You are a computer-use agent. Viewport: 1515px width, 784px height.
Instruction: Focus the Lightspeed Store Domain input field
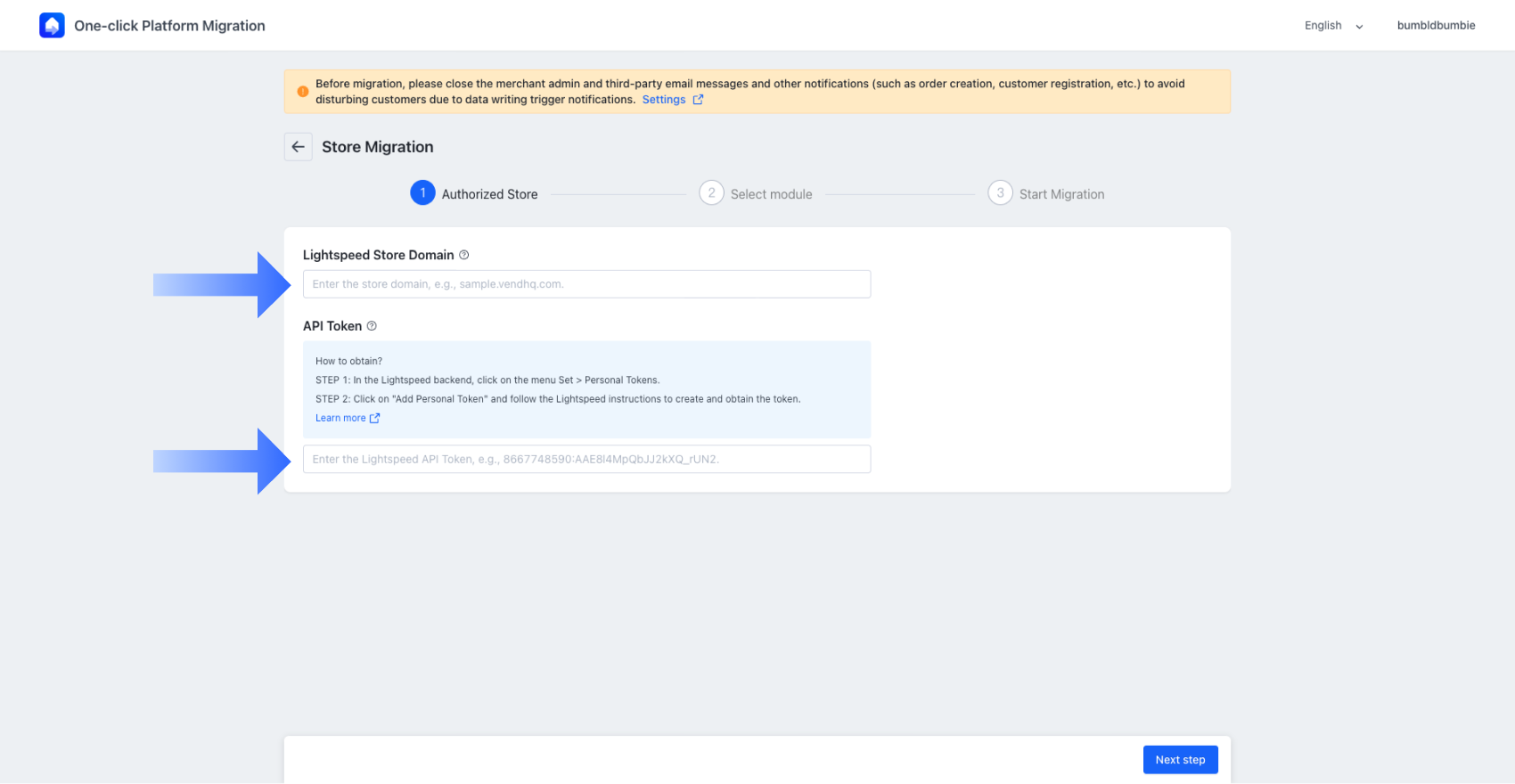(x=586, y=284)
